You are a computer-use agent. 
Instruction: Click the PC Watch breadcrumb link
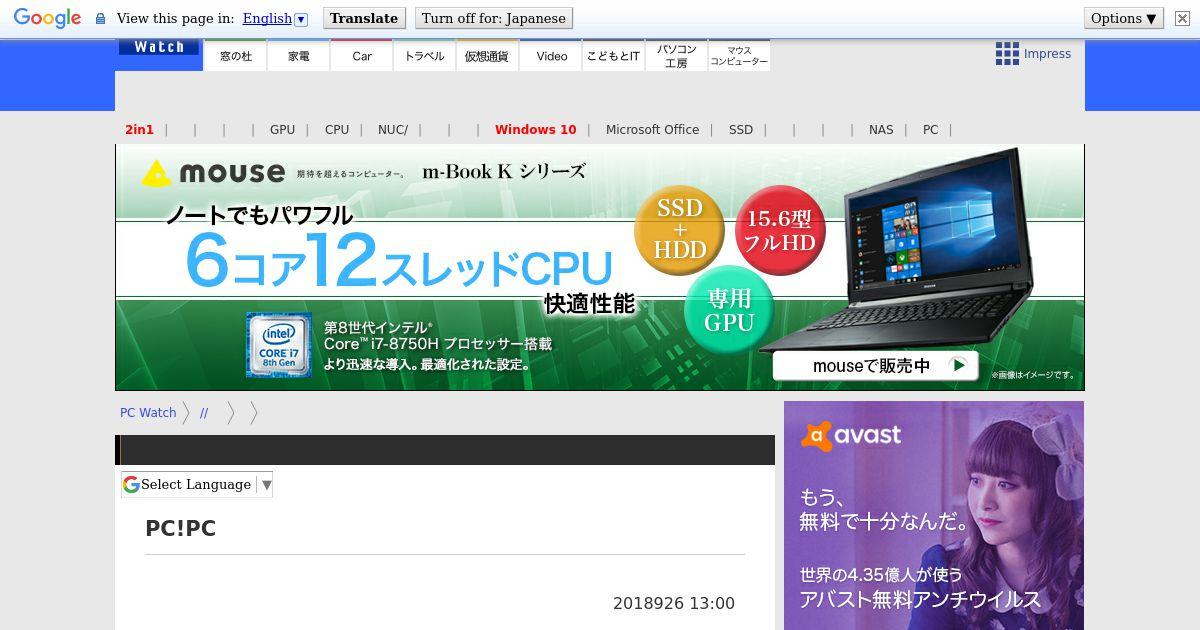(148, 412)
